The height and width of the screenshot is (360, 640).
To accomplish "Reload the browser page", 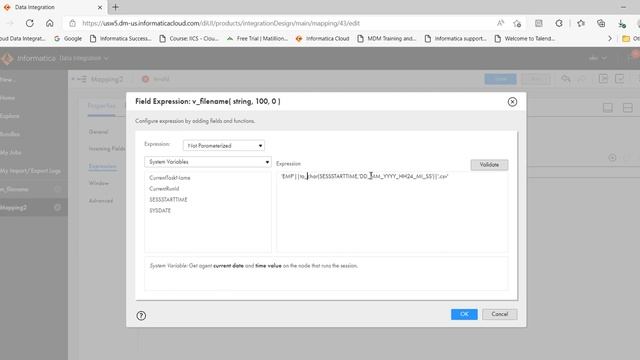I will (29, 23).
